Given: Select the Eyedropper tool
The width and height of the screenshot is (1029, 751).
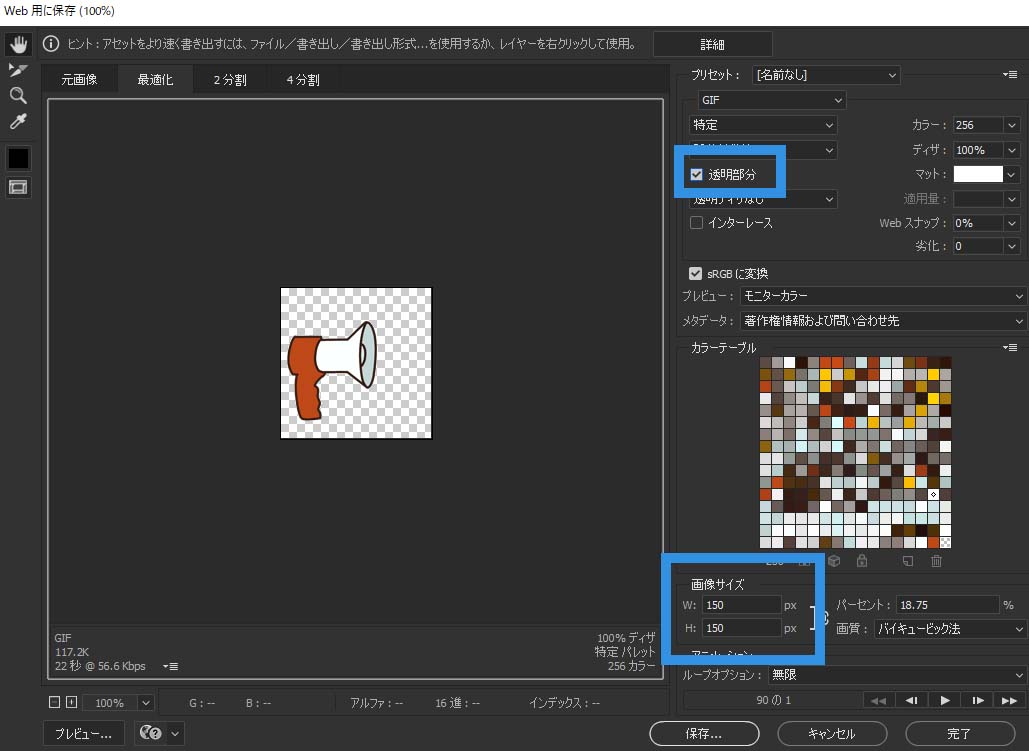Looking at the screenshot, I should (18, 122).
